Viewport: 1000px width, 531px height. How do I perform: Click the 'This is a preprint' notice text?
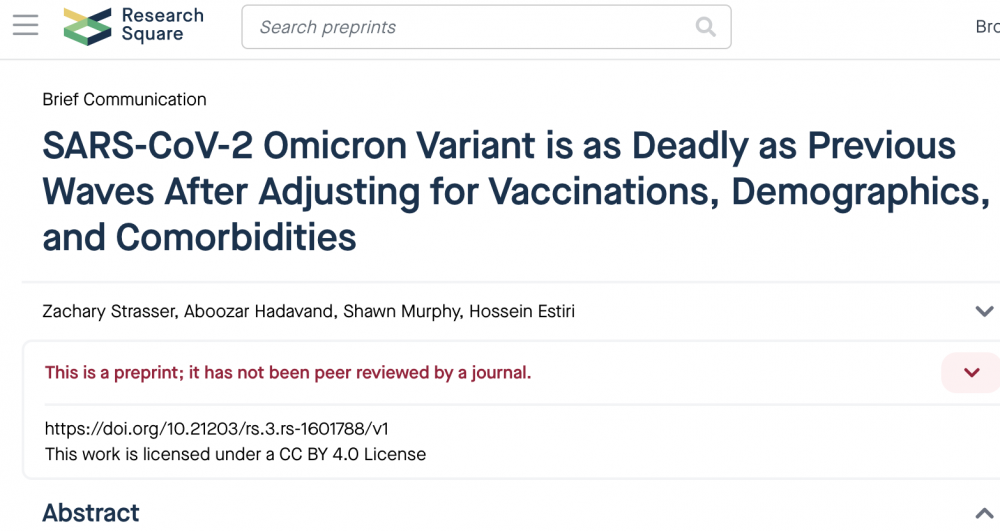(x=288, y=373)
